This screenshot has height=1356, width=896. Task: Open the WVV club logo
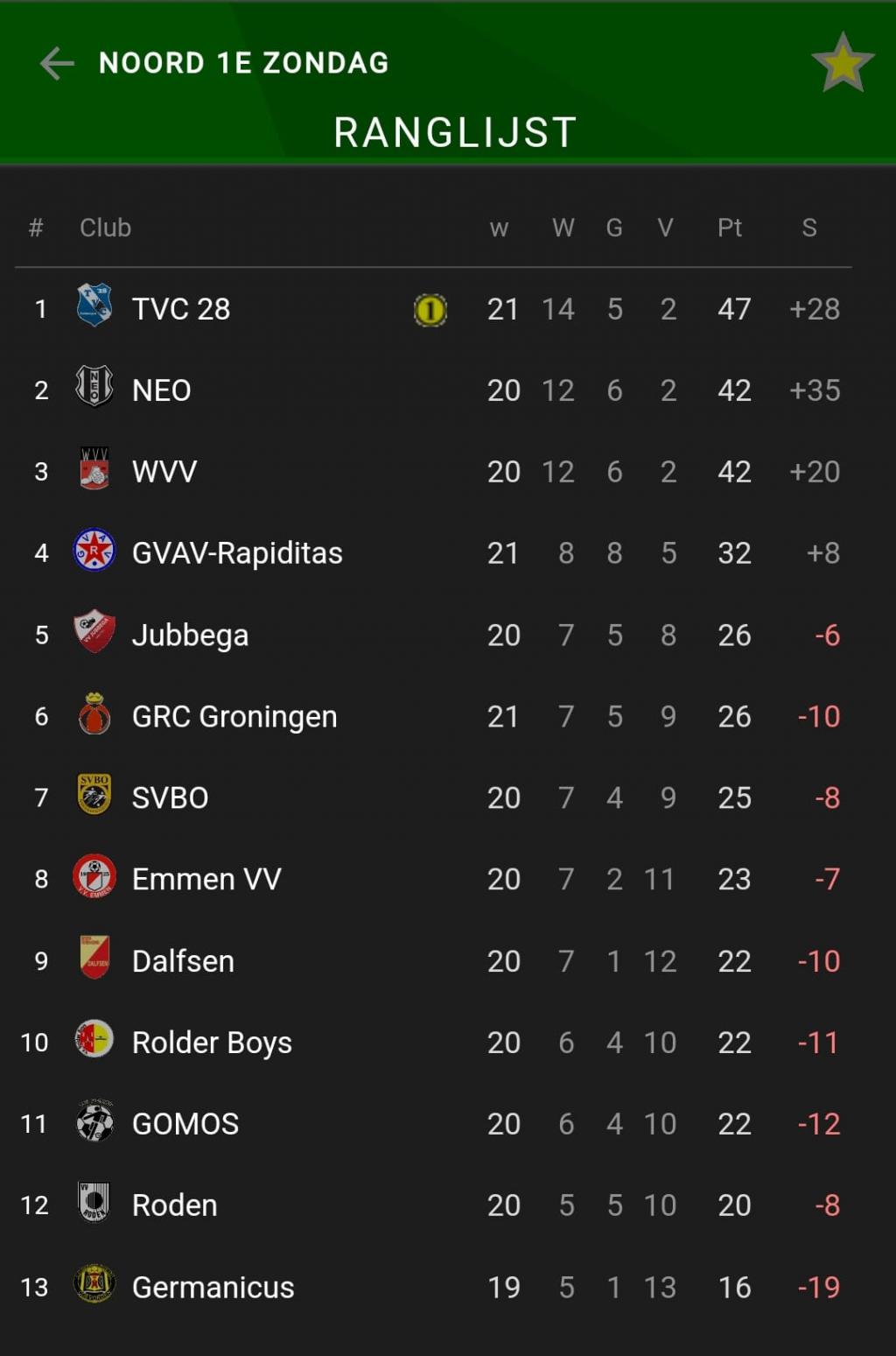[x=94, y=467]
